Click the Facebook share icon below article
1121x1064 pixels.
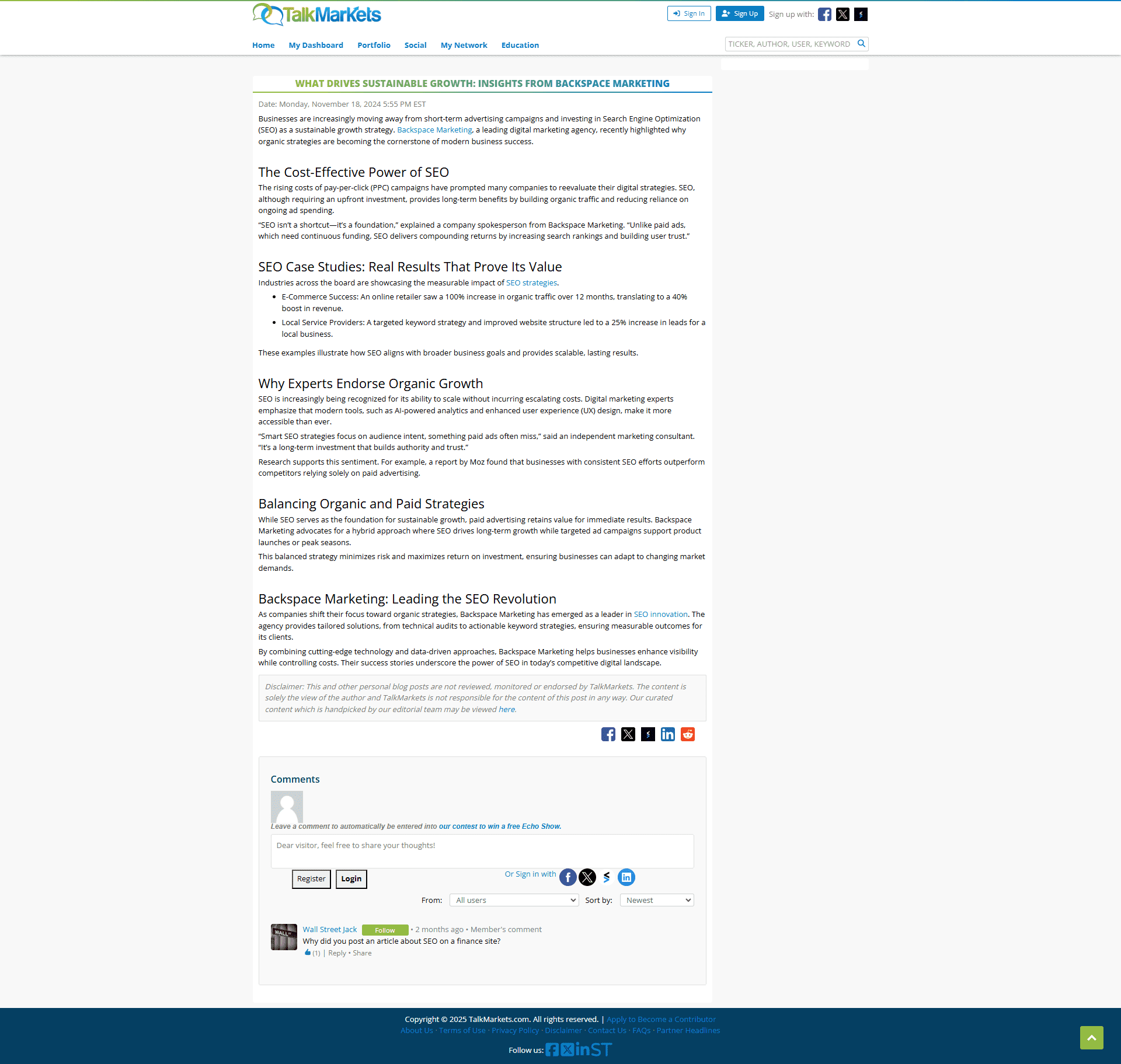point(608,734)
